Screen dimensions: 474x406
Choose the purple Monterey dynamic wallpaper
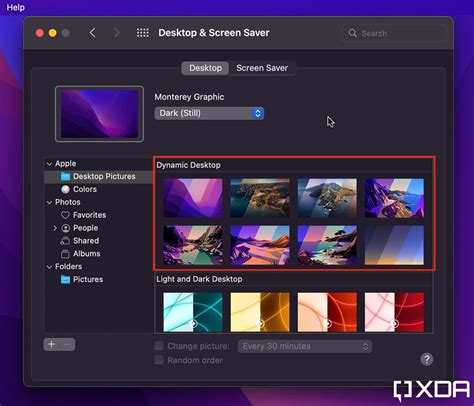tap(193, 198)
